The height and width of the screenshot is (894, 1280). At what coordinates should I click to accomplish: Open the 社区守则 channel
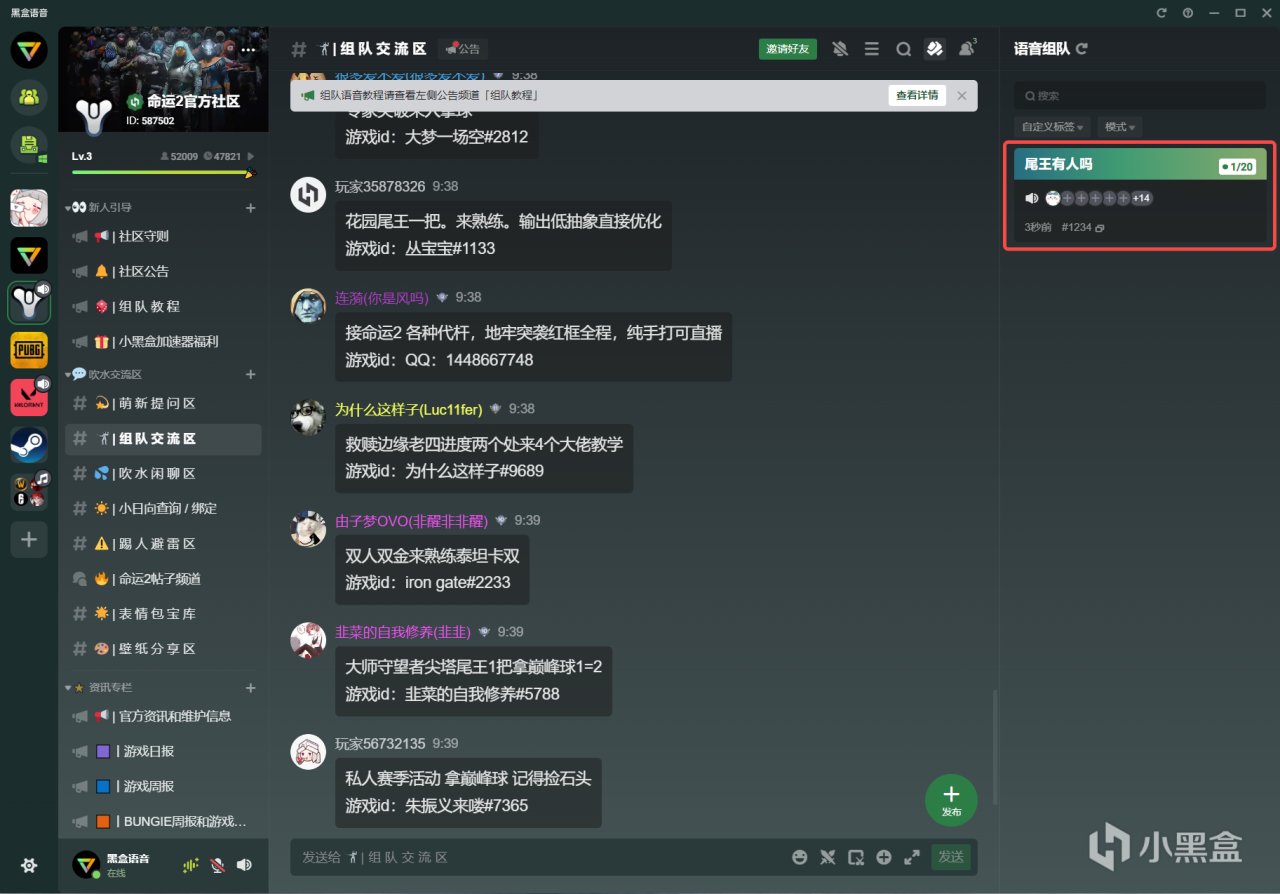click(163, 236)
